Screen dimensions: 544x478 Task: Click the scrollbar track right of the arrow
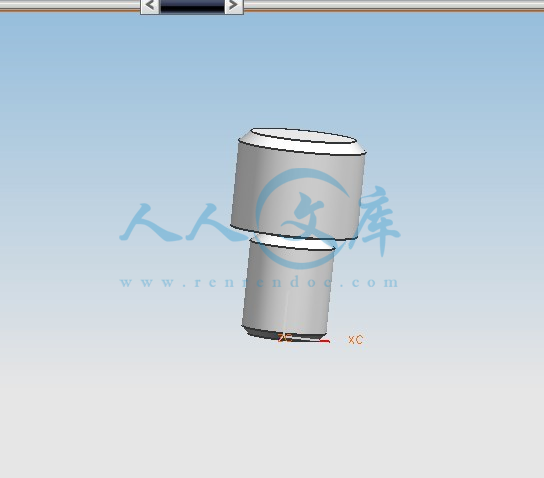(x=393, y=6)
